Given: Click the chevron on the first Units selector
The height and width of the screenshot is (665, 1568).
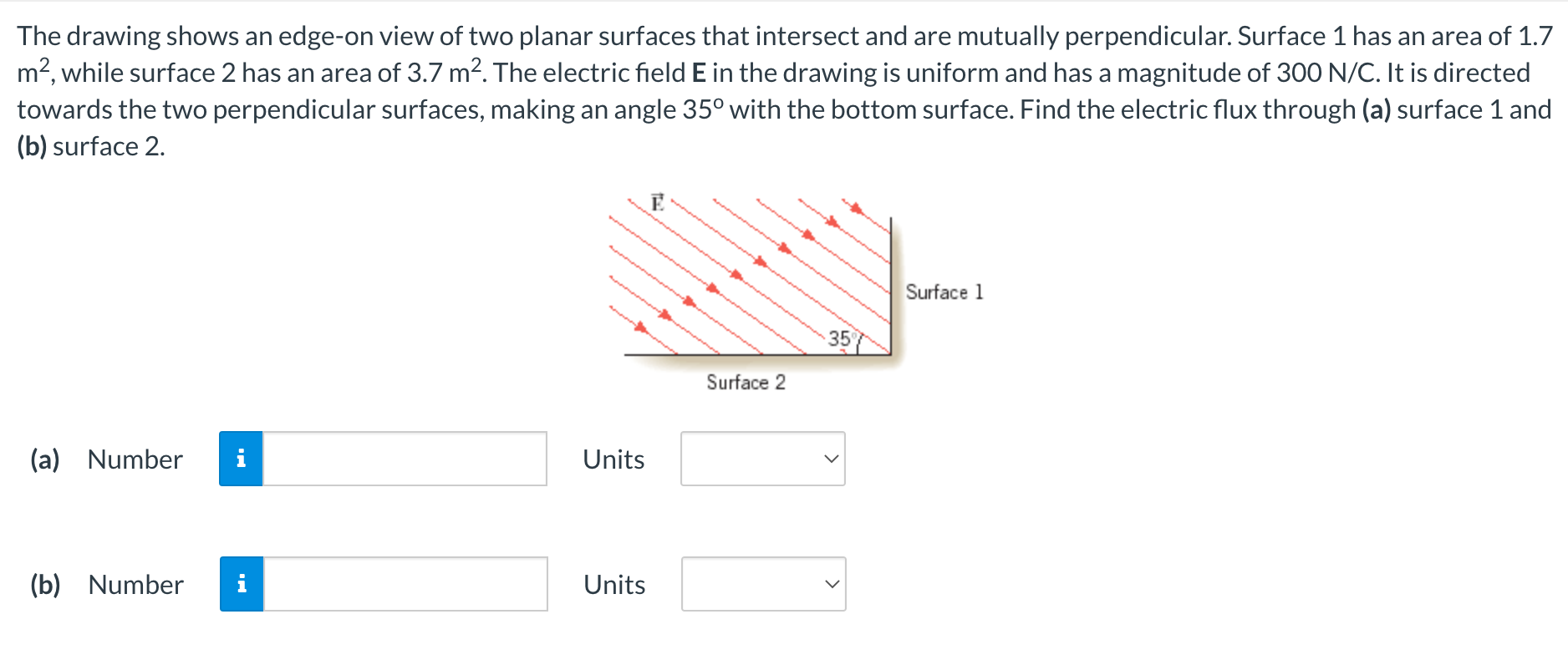Looking at the screenshot, I should pos(830,459).
